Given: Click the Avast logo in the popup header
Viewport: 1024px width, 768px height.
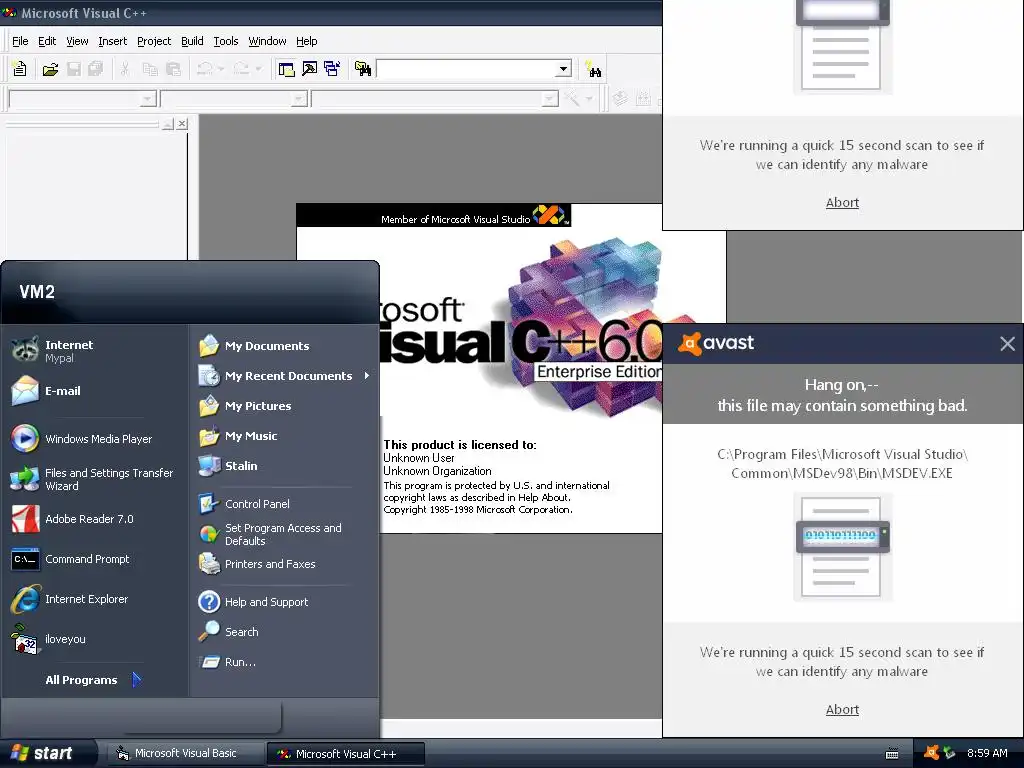Looking at the screenshot, I should pos(716,343).
